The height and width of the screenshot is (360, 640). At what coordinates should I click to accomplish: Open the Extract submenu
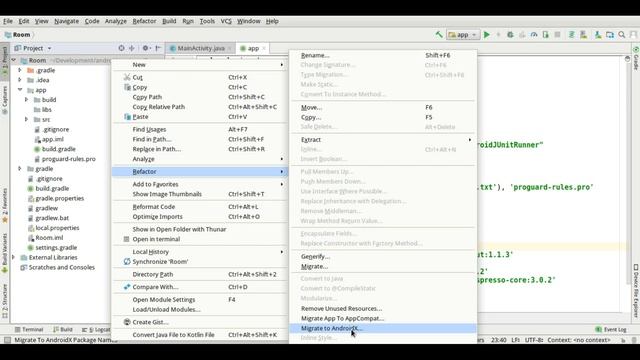[x=383, y=140]
